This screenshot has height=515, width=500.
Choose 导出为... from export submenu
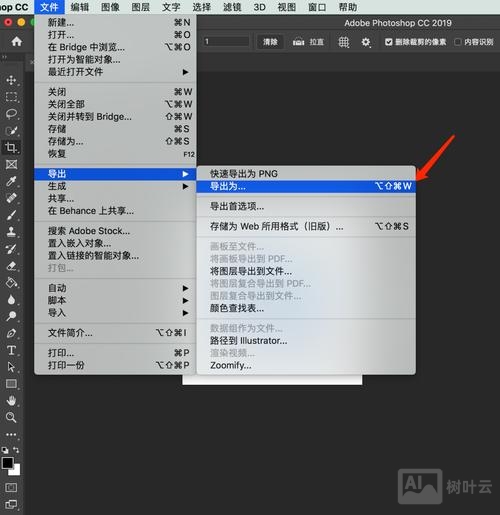[306, 186]
